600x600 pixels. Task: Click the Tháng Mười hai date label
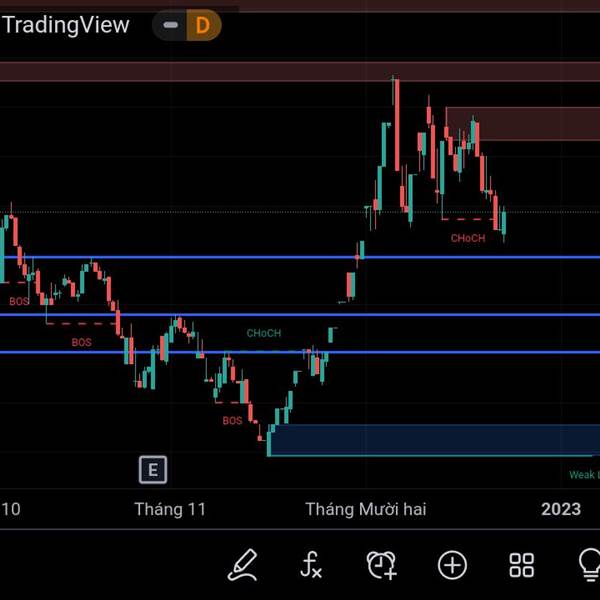[366, 509]
